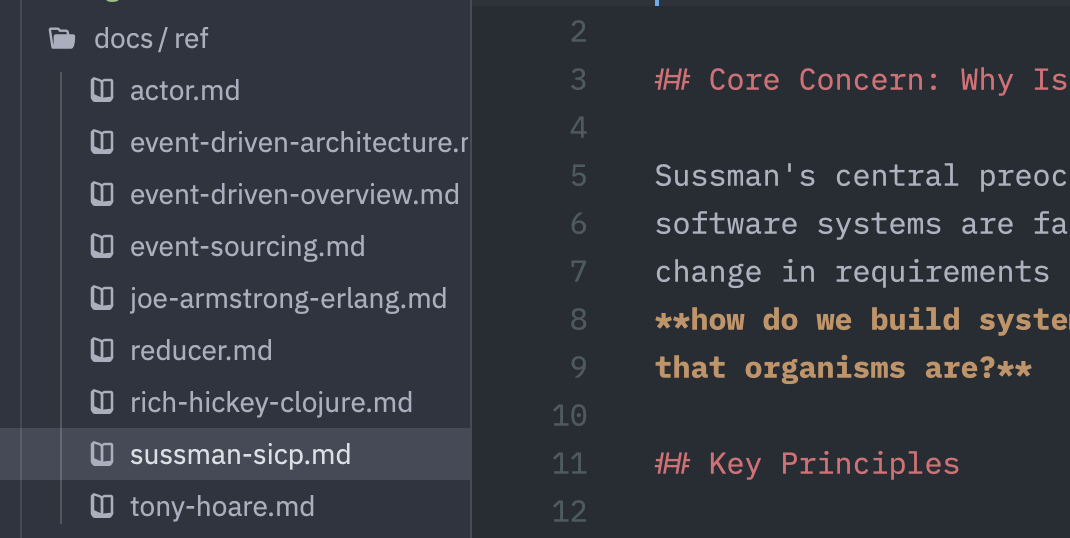Place cursor on the Key Principles heading
The image size is (1070, 538).
pos(833,464)
